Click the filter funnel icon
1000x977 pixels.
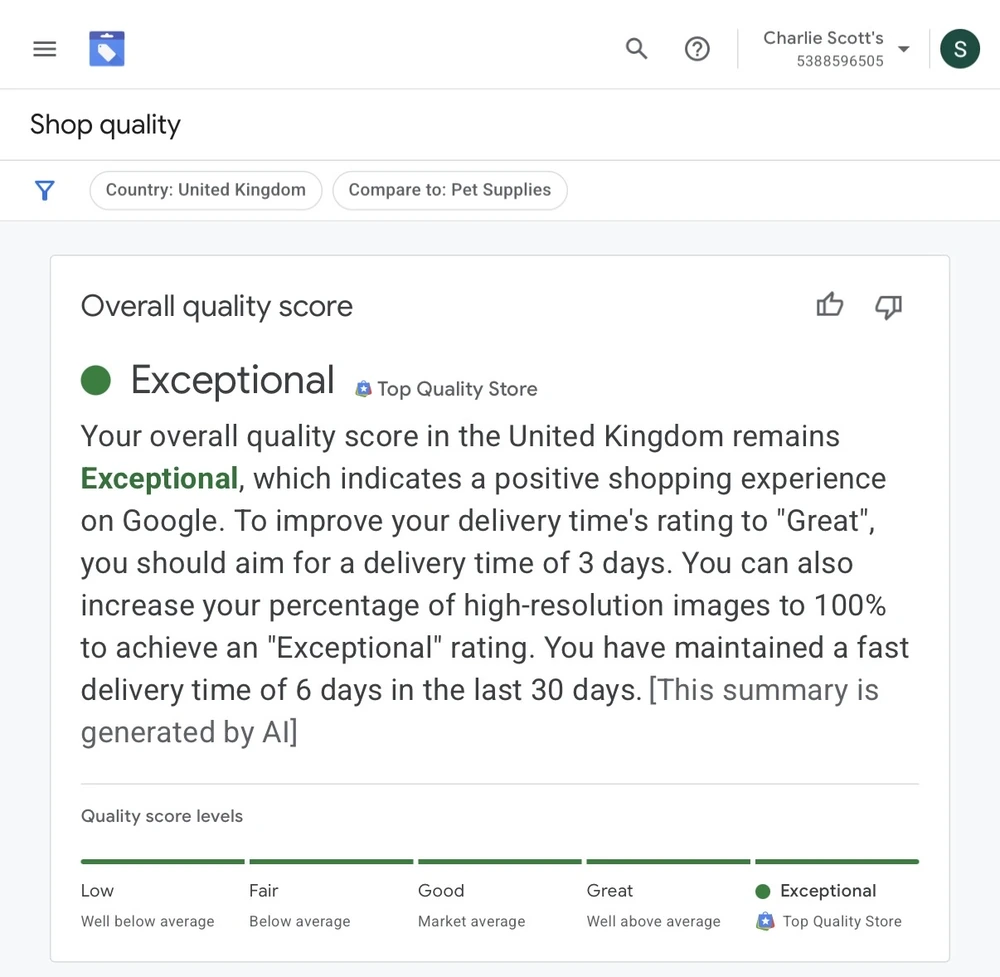tap(45, 190)
